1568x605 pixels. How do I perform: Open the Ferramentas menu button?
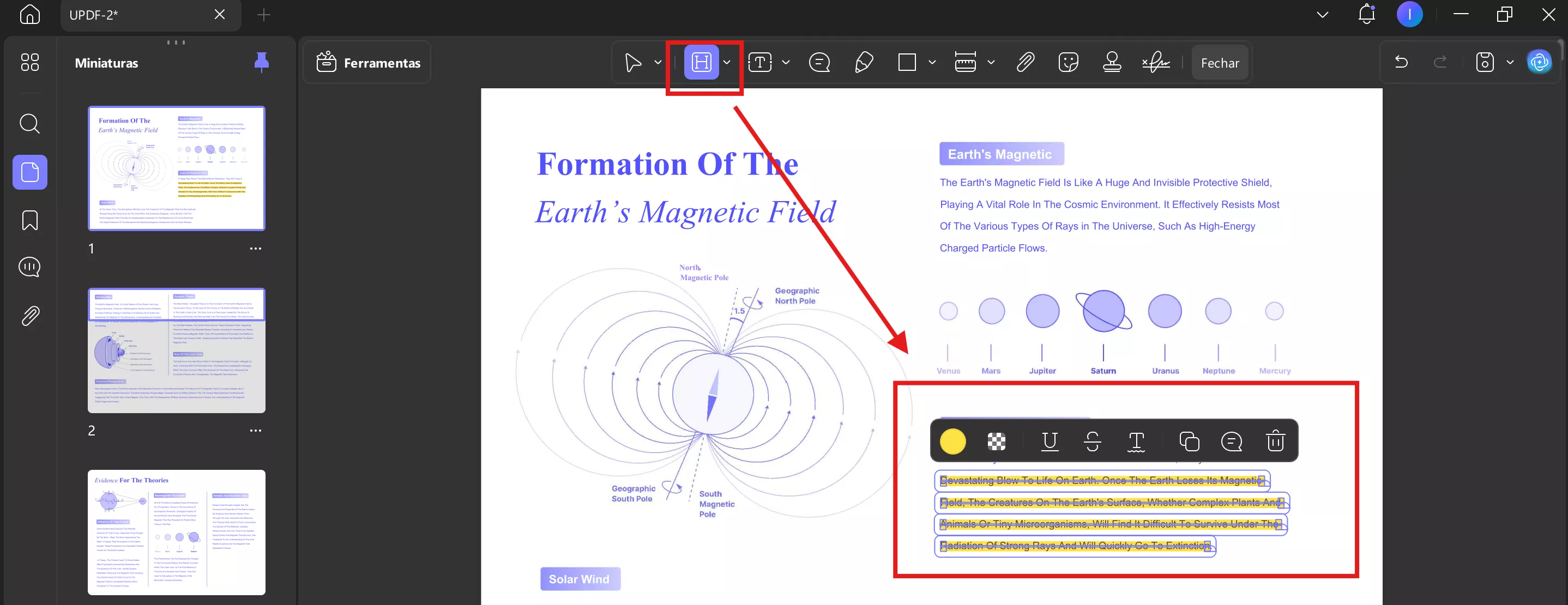click(368, 63)
